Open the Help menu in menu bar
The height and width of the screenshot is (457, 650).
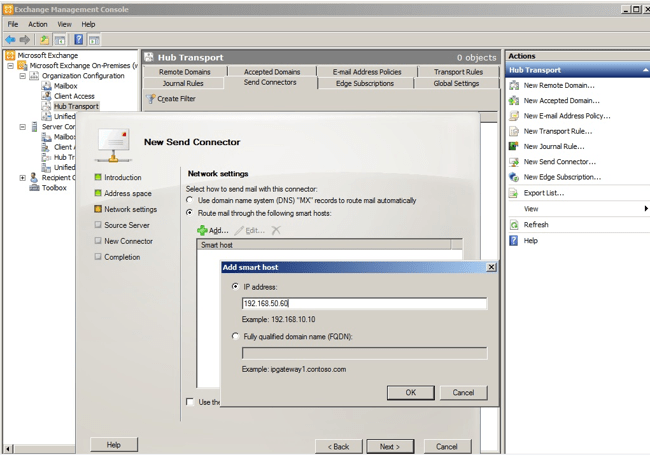click(88, 24)
